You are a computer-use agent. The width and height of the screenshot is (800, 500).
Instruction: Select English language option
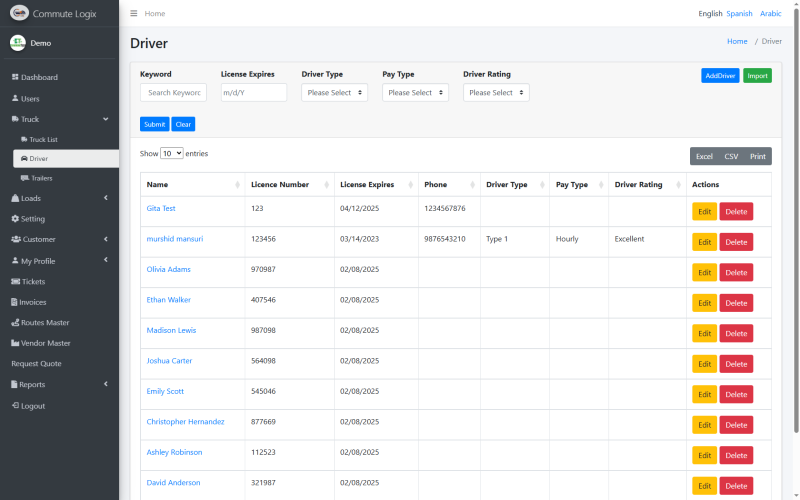tap(710, 13)
